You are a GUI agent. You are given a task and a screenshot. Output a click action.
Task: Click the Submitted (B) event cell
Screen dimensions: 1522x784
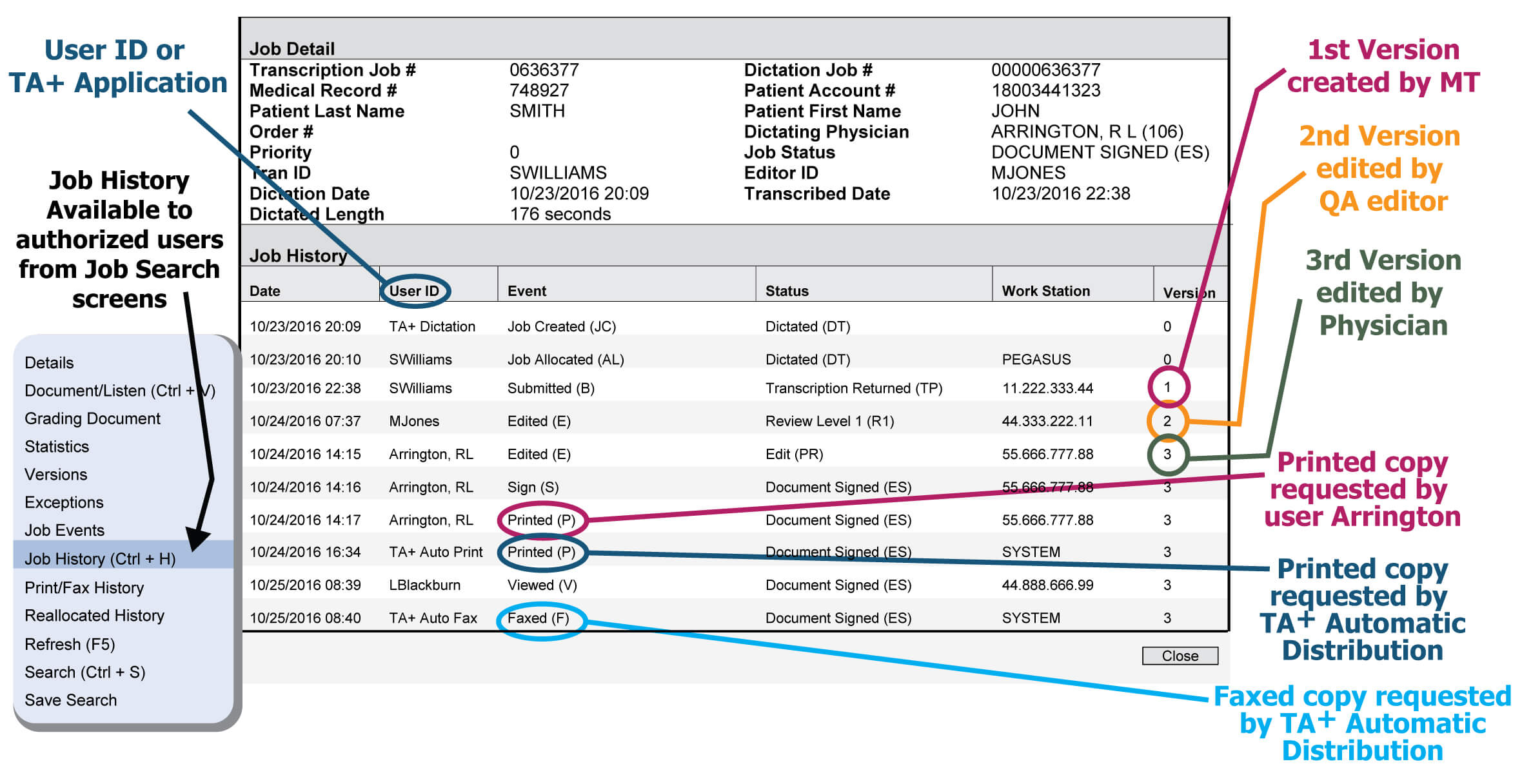(x=551, y=388)
